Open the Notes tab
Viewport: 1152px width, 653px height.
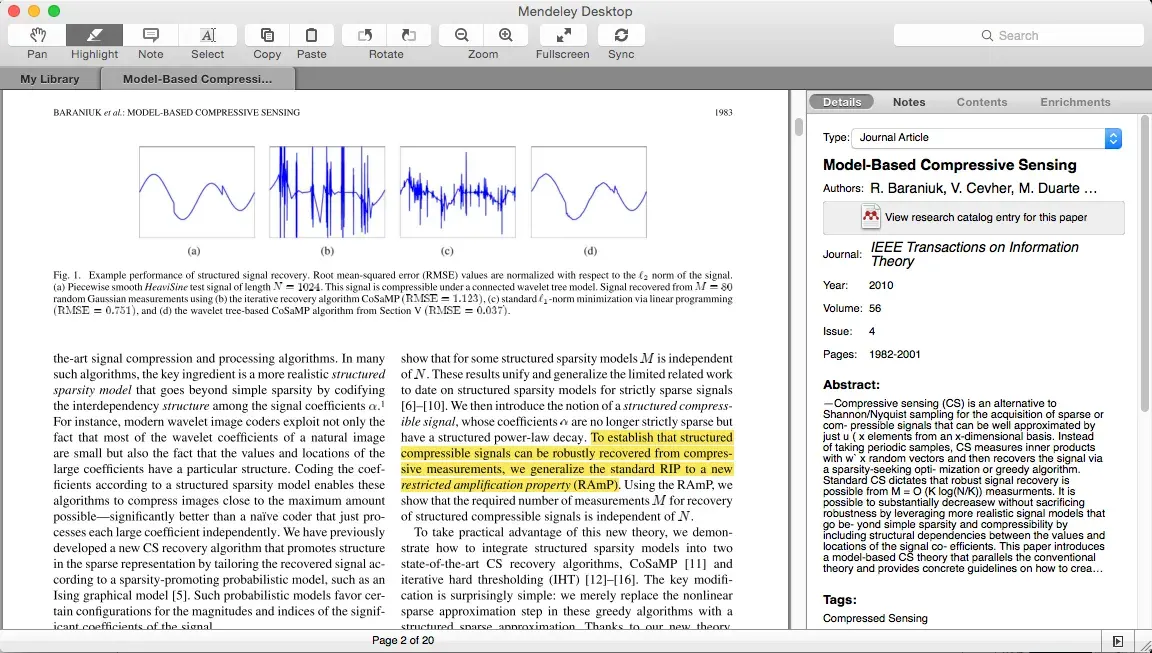[x=909, y=102]
